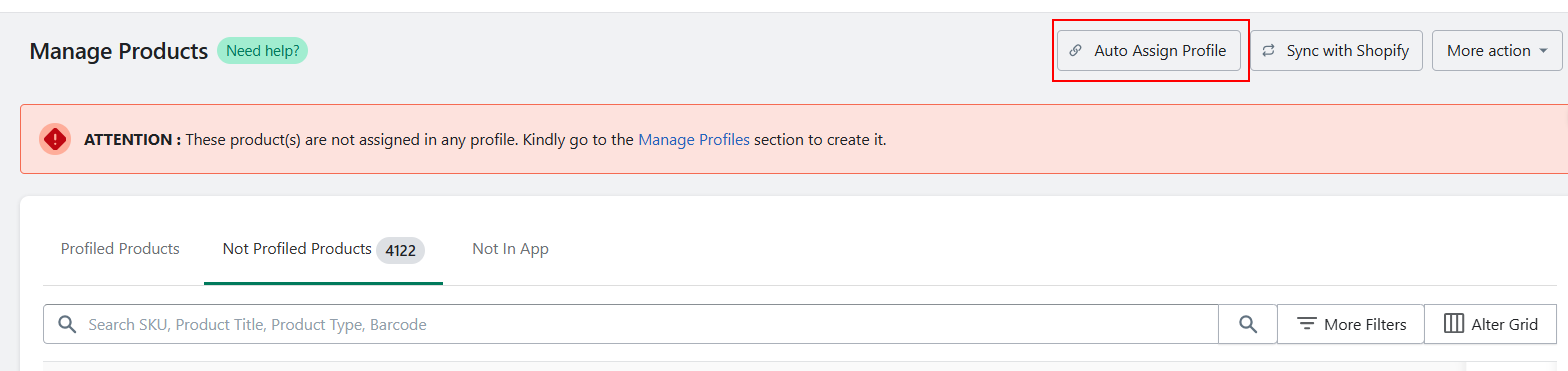Open the More action dropdown

click(1497, 50)
